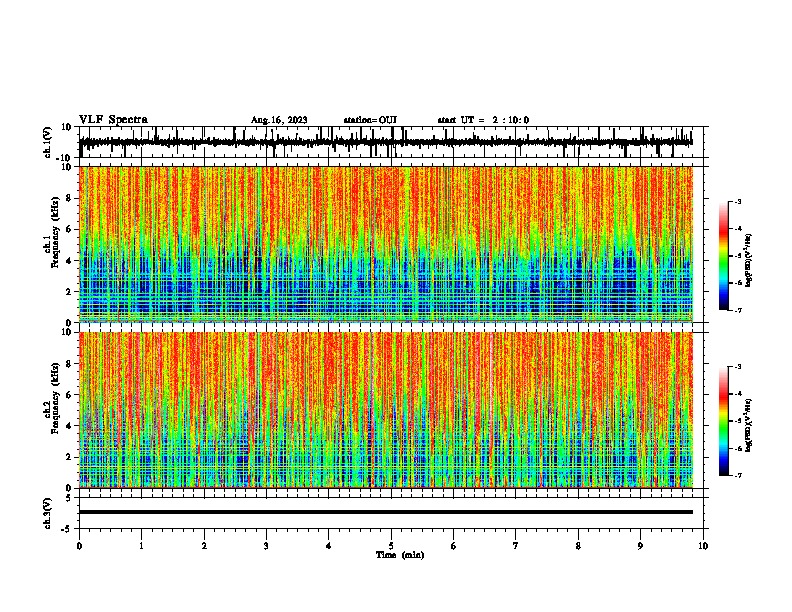Click the 'Time (min)' axis label
The height and width of the screenshot is (612, 792).
pyautogui.click(x=400, y=555)
